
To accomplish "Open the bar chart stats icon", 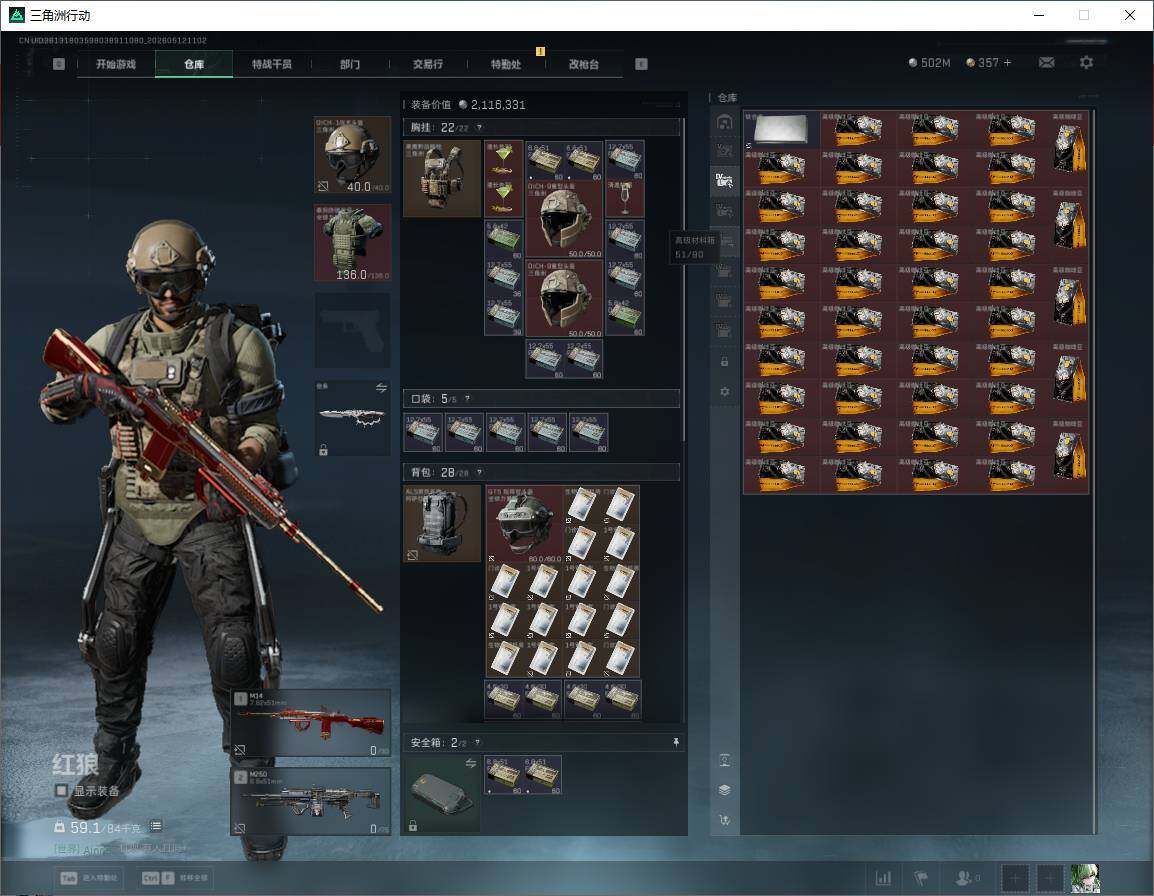I will pyautogui.click(x=883, y=878).
